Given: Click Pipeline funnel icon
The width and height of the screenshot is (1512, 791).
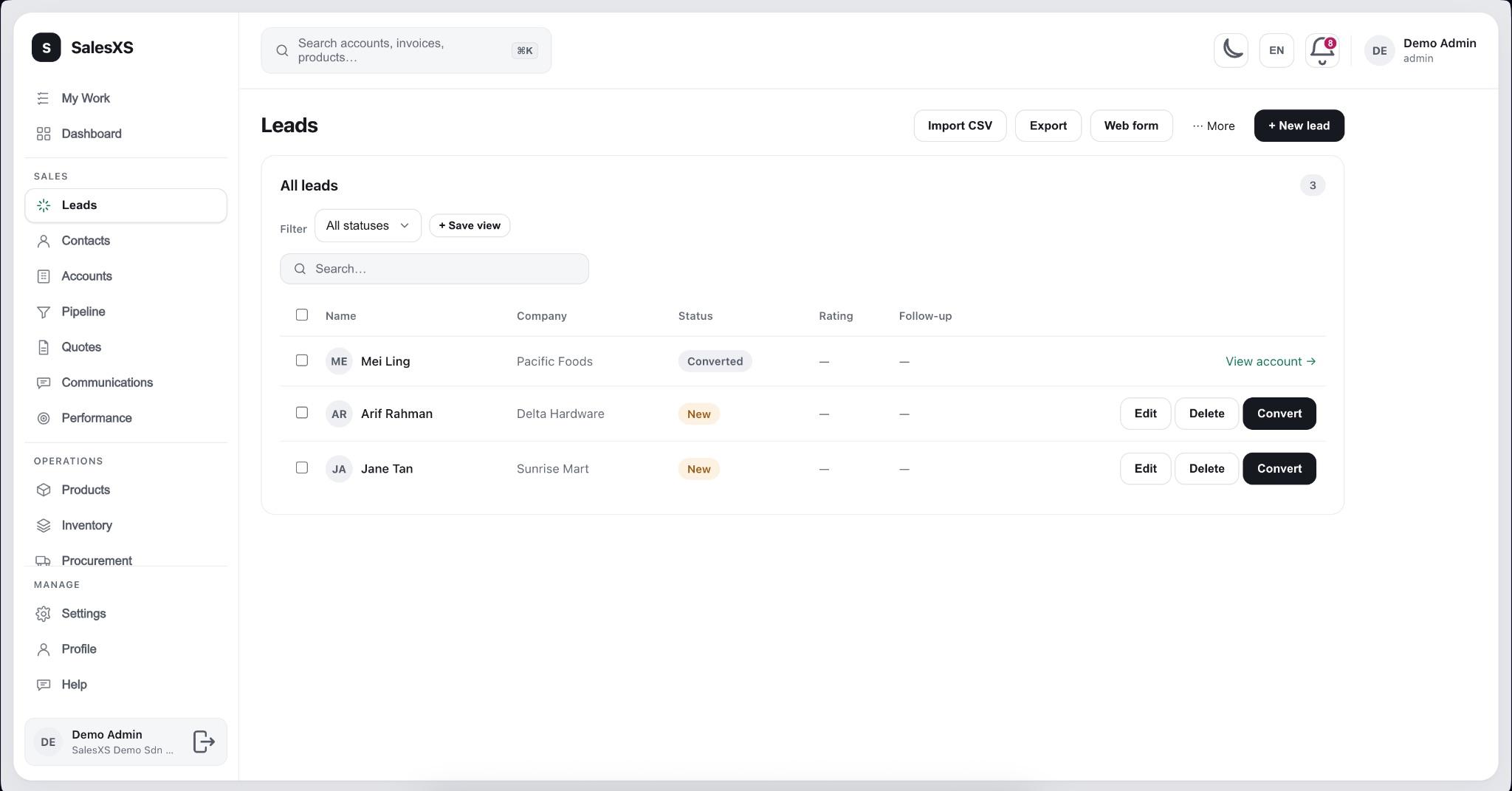Looking at the screenshot, I should click(44, 312).
